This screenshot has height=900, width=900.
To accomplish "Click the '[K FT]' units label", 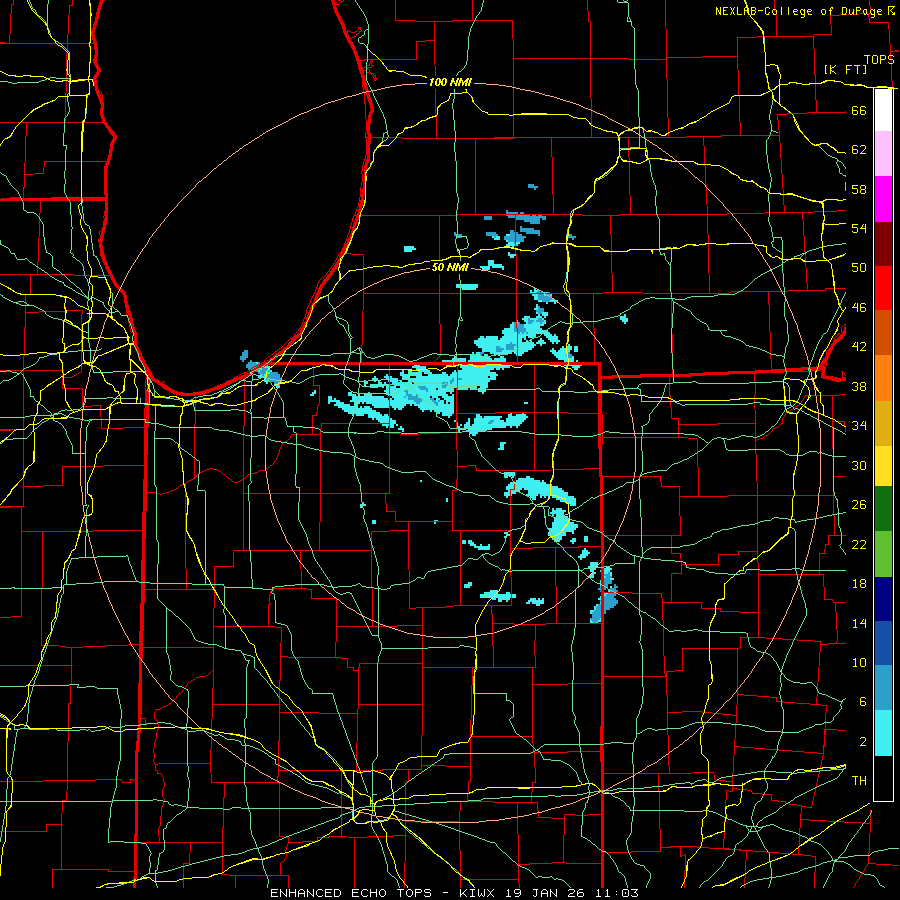I will point(845,69).
